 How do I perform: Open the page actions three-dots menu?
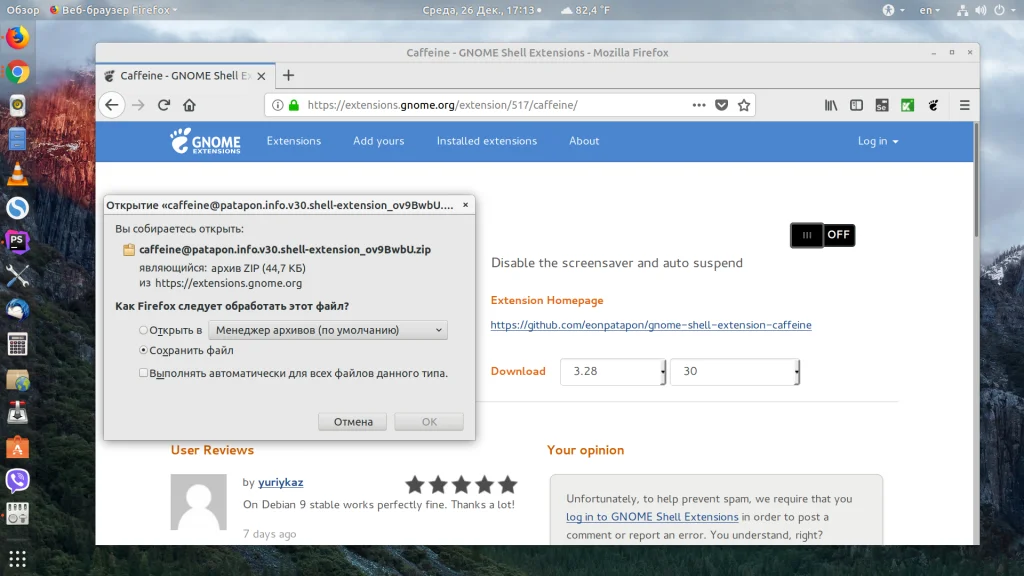coord(699,105)
